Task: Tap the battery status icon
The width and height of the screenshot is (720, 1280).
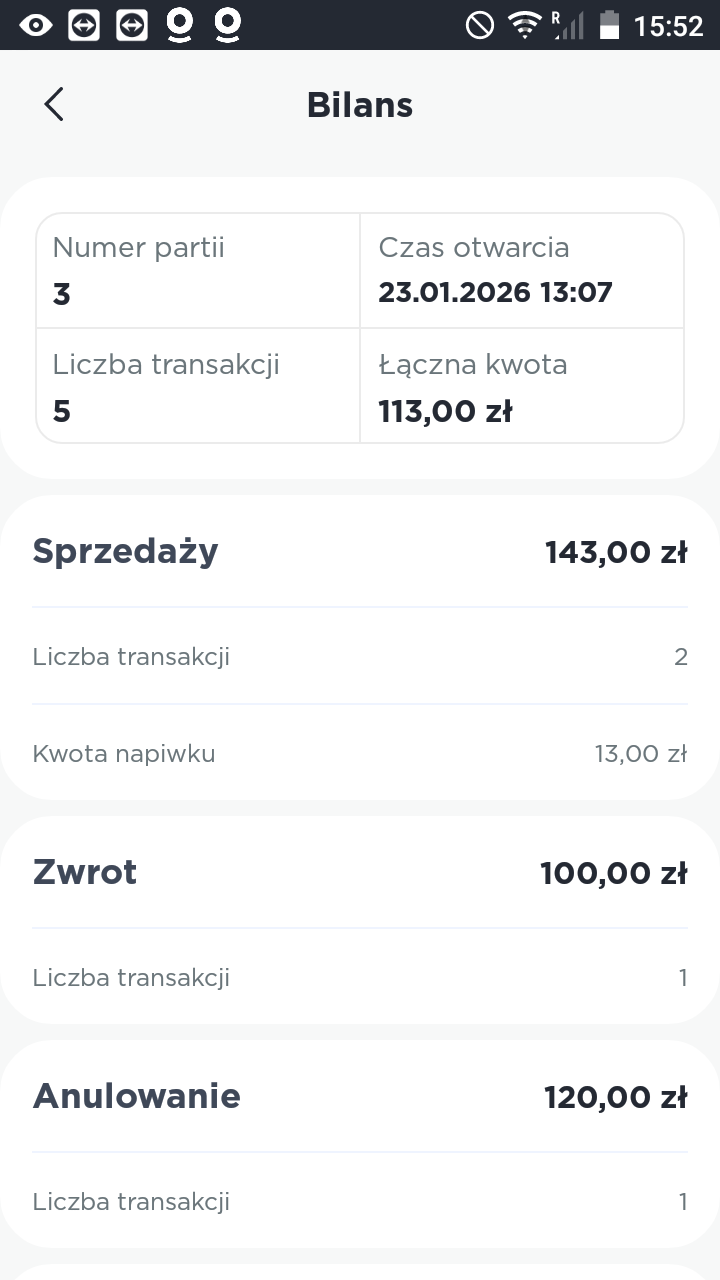Action: 609,25
